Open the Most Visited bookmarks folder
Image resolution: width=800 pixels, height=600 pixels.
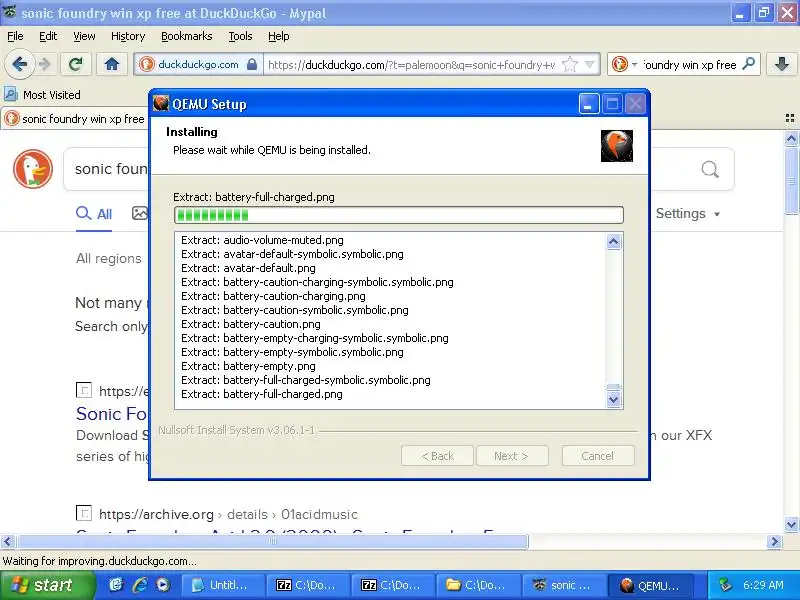(42, 94)
